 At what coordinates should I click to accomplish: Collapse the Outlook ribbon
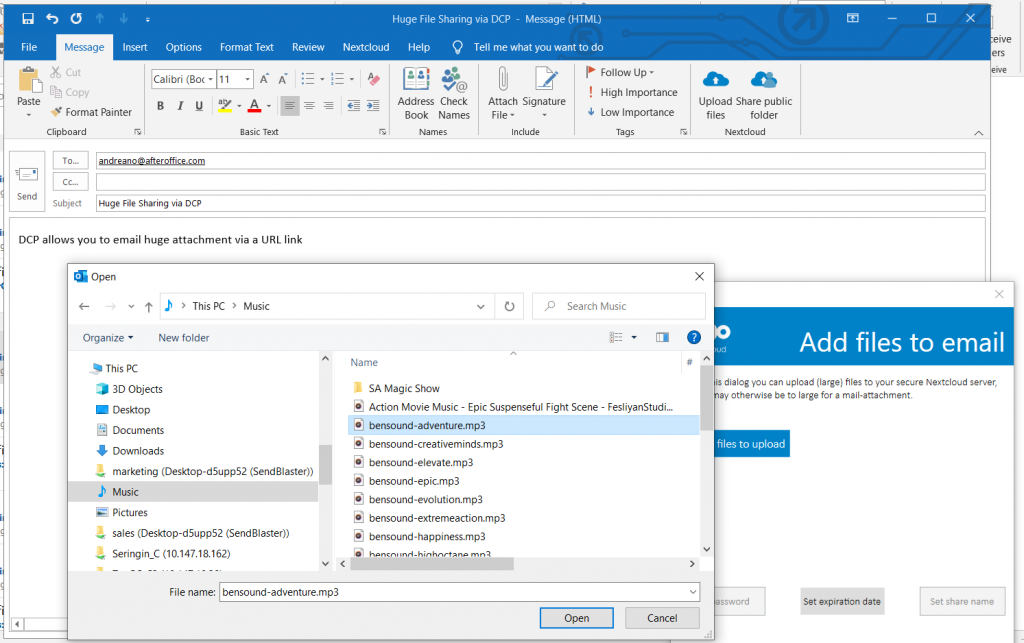pos(978,133)
